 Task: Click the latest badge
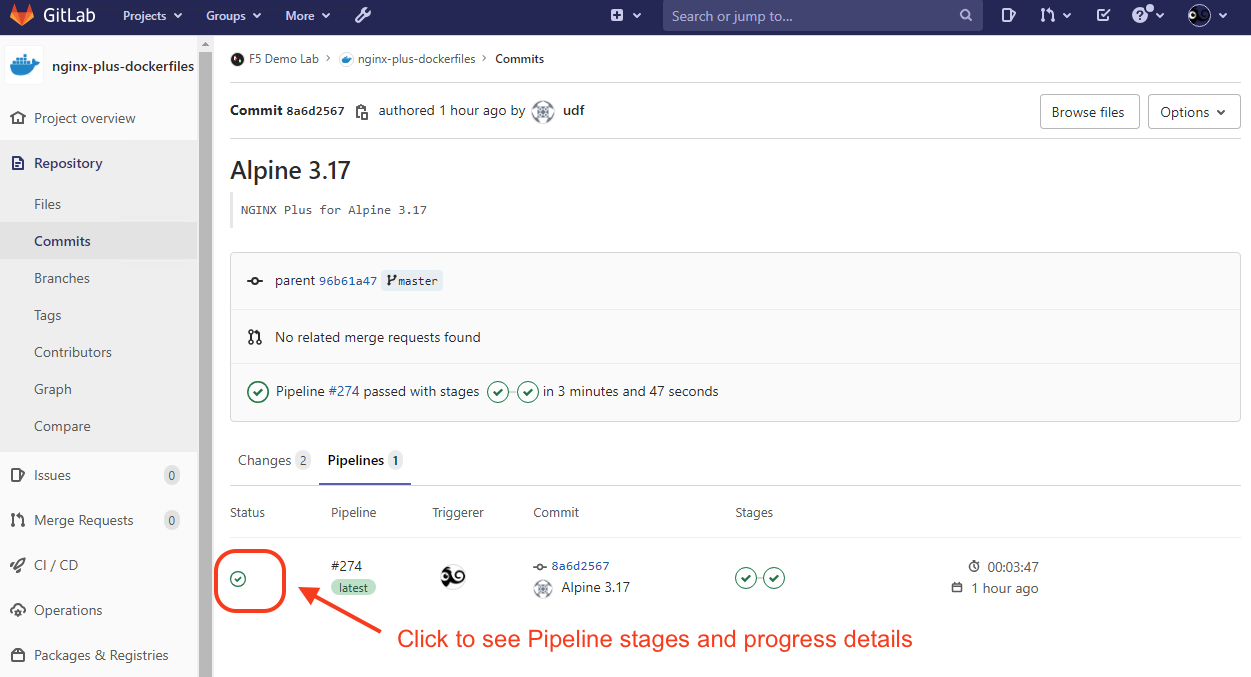[353, 588]
